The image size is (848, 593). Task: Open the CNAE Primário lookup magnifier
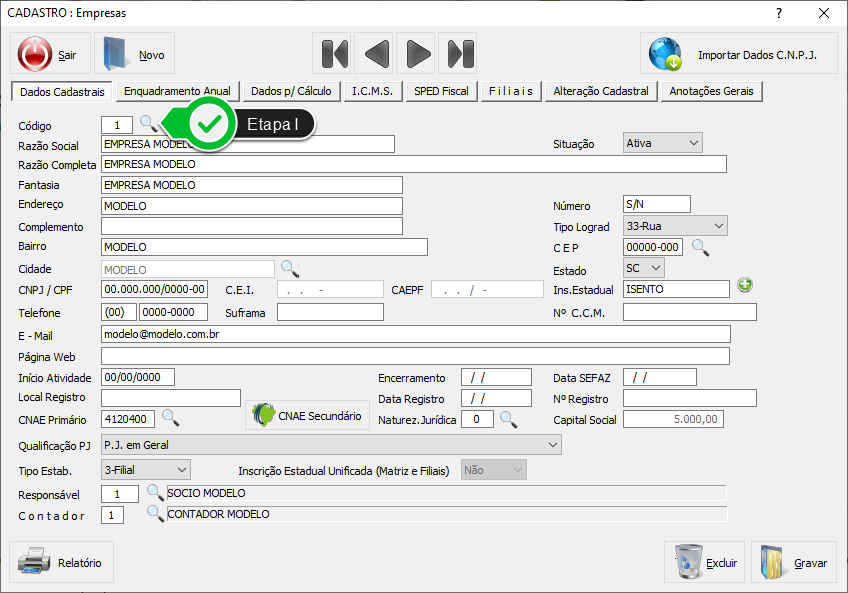pyautogui.click(x=170, y=417)
